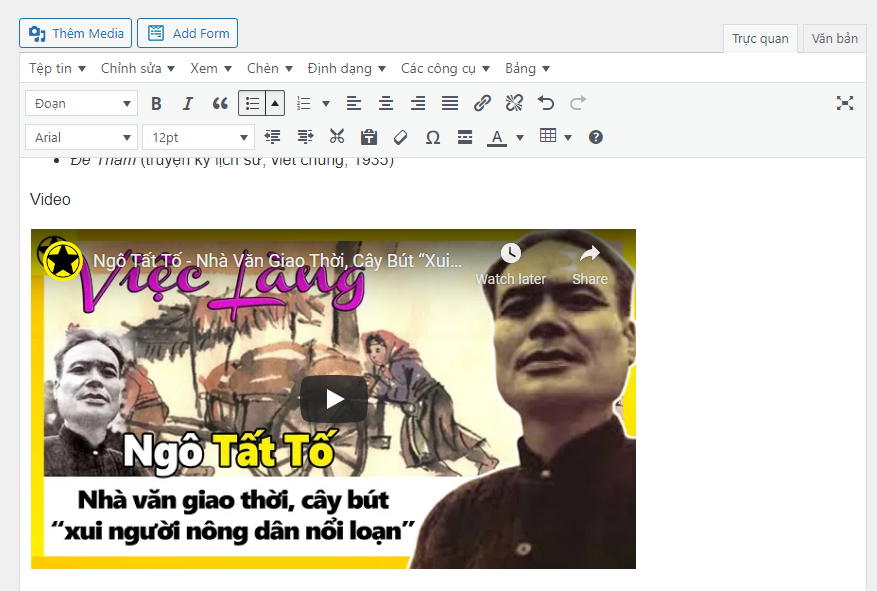Viewport: 877px width, 591px height.
Task: Toggle italic text style
Action: pyautogui.click(x=187, y=103)
